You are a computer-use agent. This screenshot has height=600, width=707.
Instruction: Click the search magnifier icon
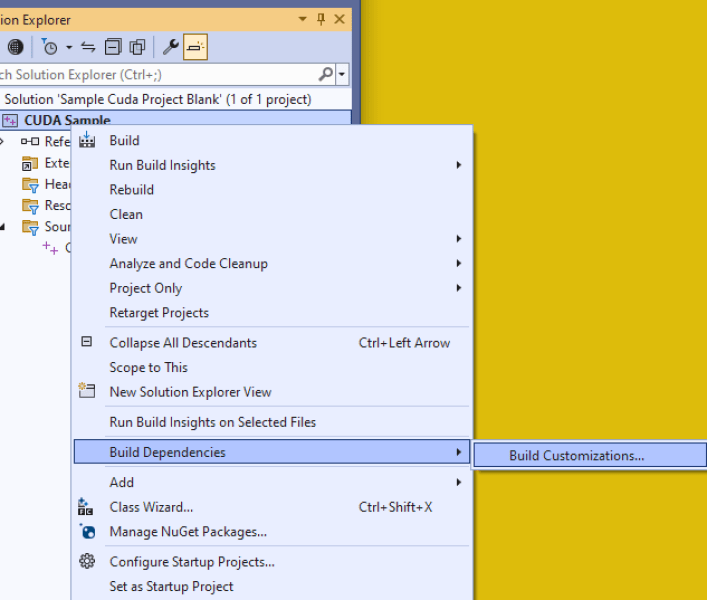tap(325, 74)
